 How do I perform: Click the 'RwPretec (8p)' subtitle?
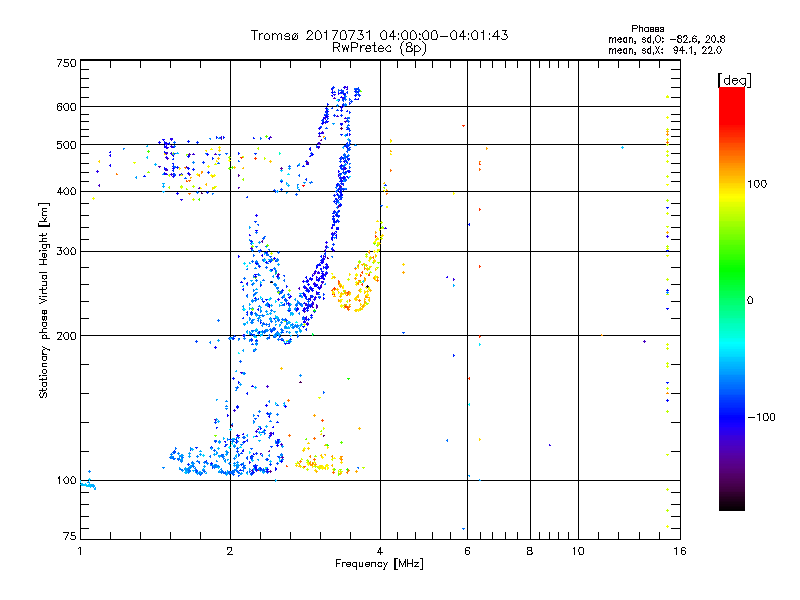tap(379, 48)
